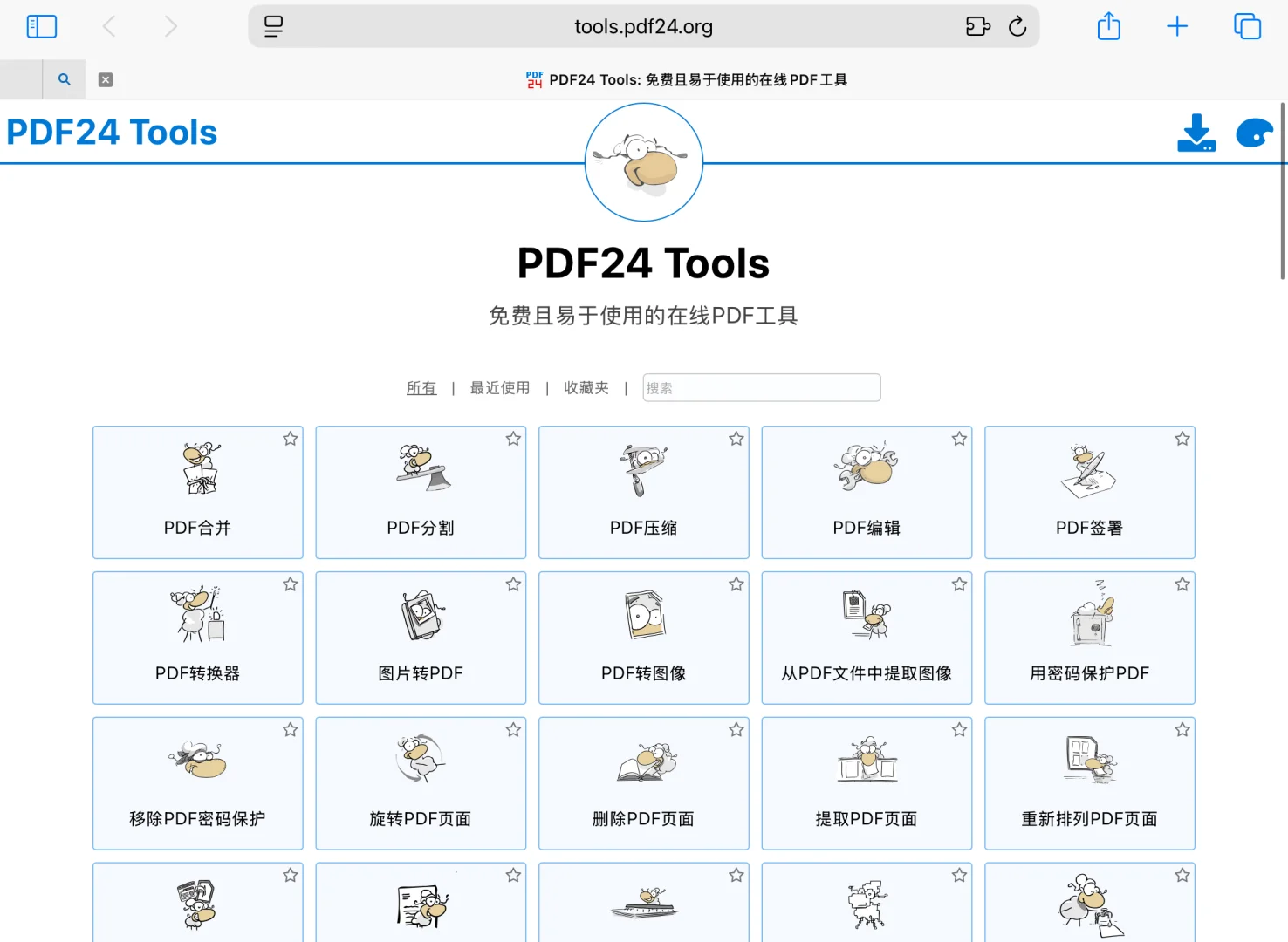Star the 旋转PDF页面 card
Viewport: 1288px width, 942px height.
pos(513,730)
